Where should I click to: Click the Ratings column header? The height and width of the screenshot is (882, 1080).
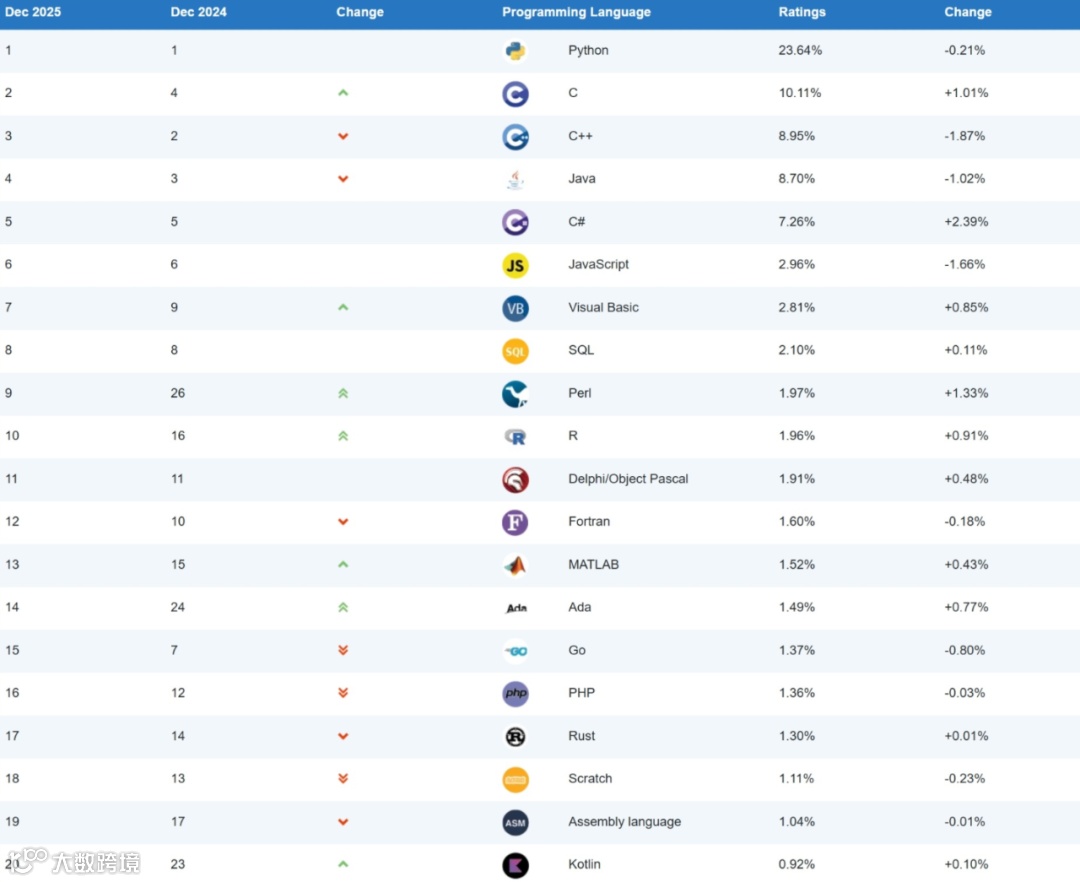click(x=802, y=12)
